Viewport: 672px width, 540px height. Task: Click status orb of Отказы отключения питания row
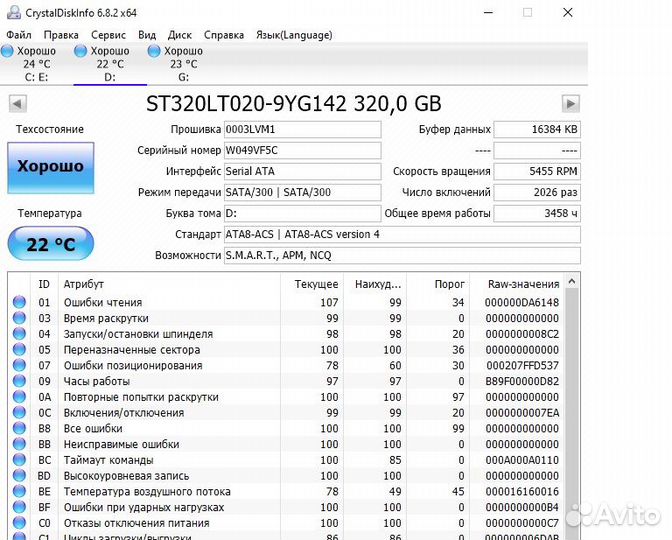point(19,523)
